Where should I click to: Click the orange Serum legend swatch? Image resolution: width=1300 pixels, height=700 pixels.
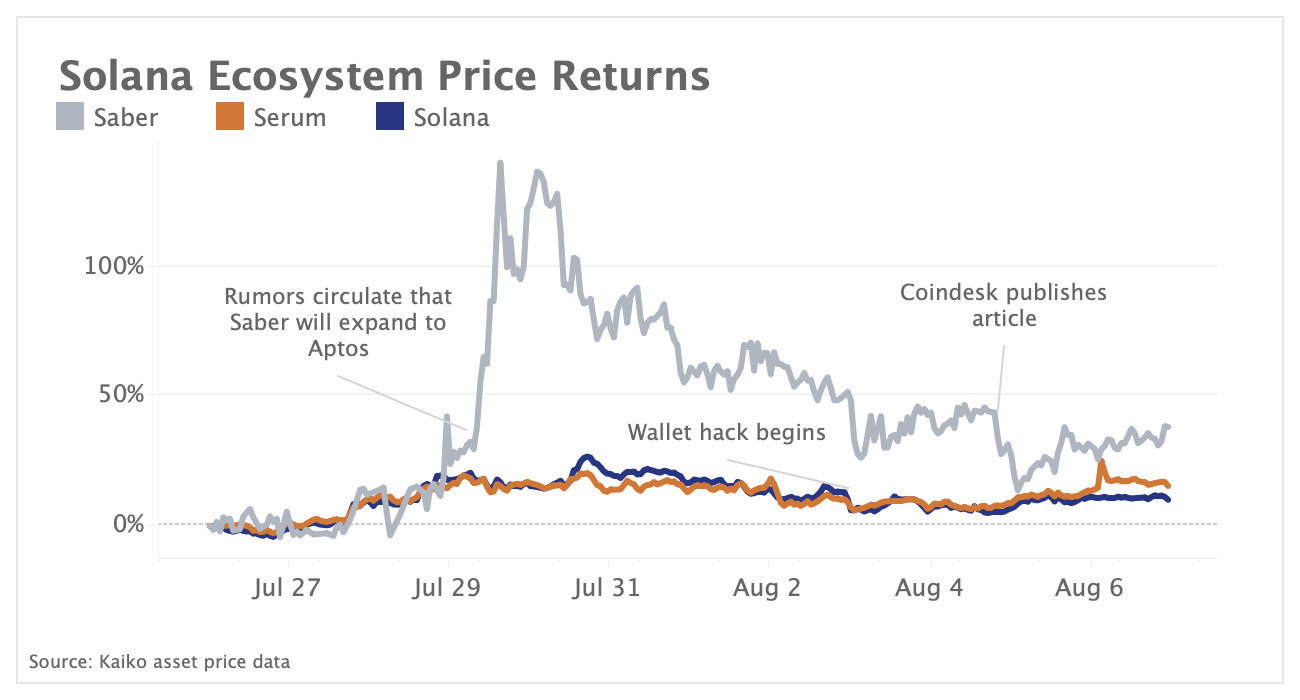(x=230, y=118)
